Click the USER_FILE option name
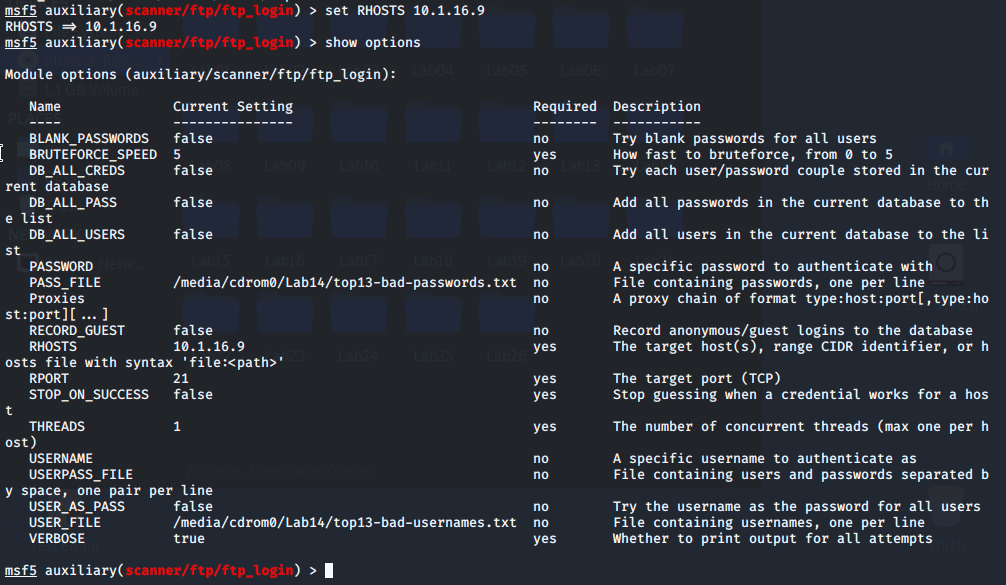The image size is (1006, 585). 65,523
